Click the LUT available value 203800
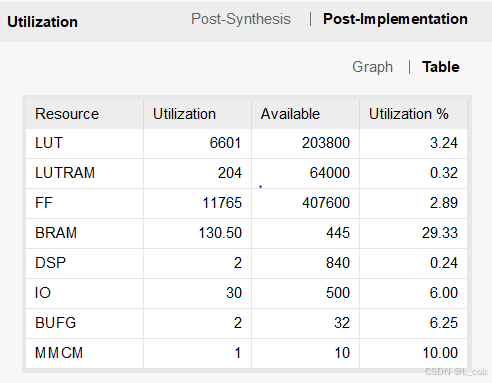This screenshot has height=383, width=492. pos(326,143)
